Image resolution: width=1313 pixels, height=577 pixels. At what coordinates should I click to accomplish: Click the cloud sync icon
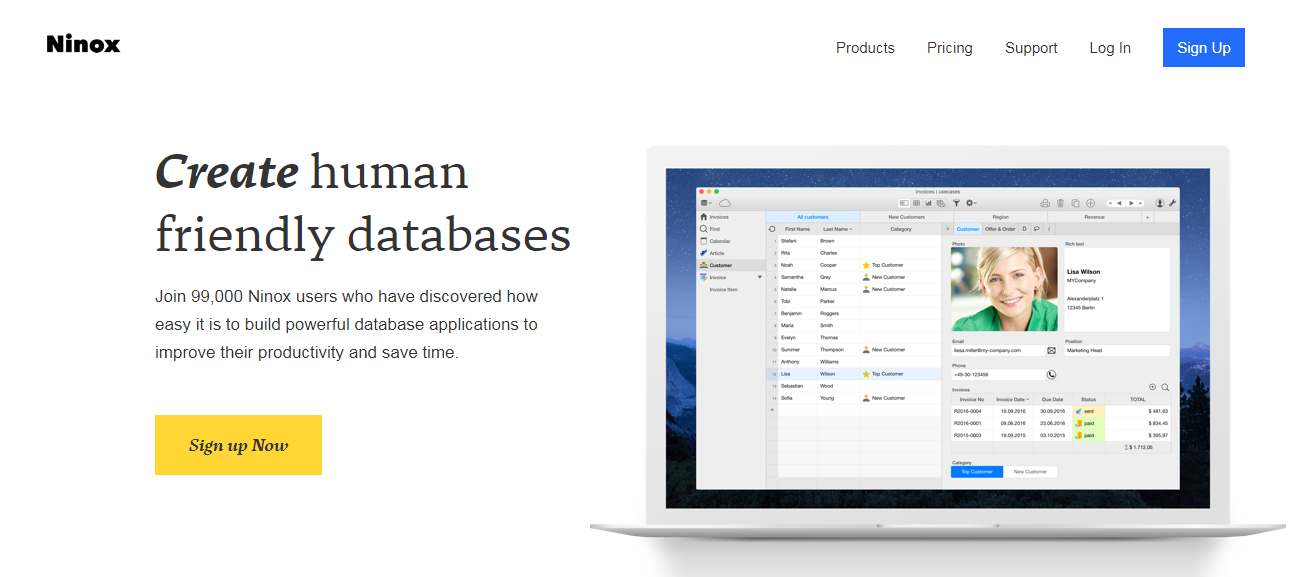click(x=725, y=203)
